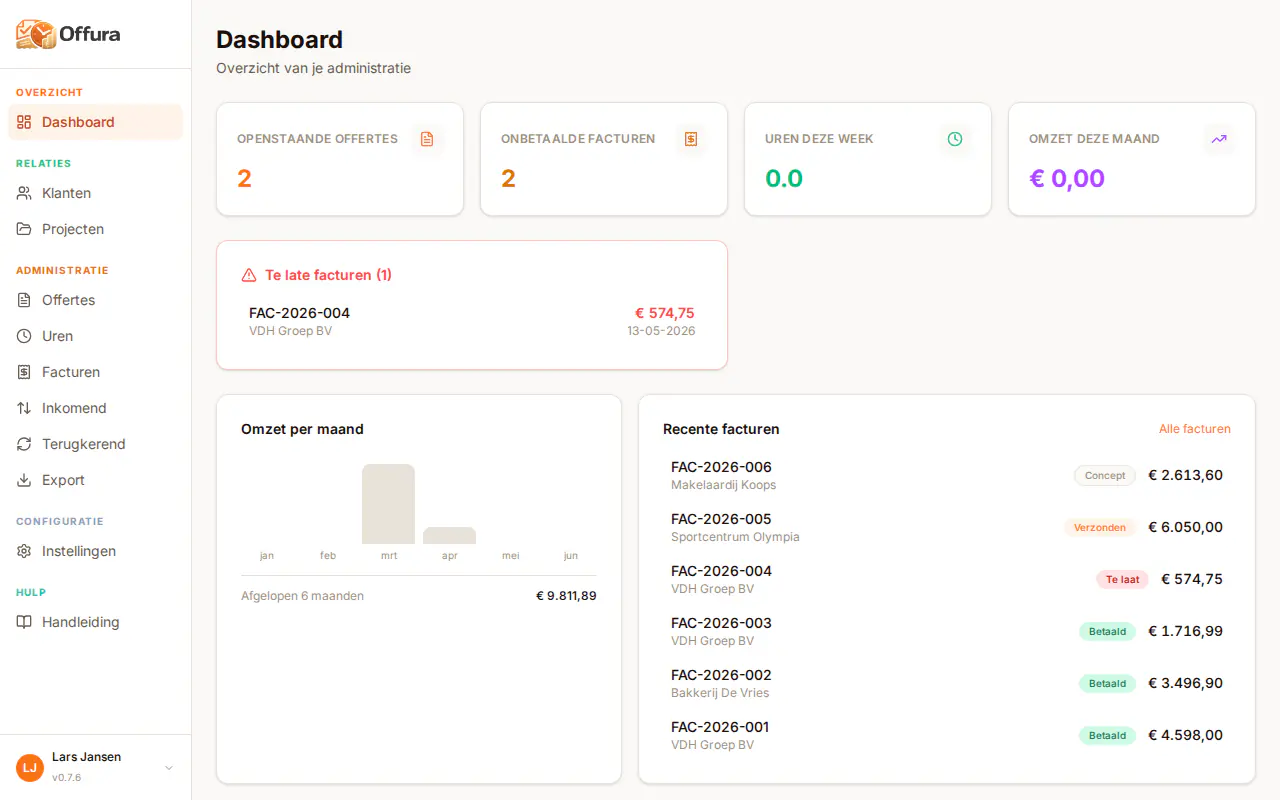Click the Inkomend arrows icon
The height and width of the screenshot is (800, 1280).
tap(24, 408)
